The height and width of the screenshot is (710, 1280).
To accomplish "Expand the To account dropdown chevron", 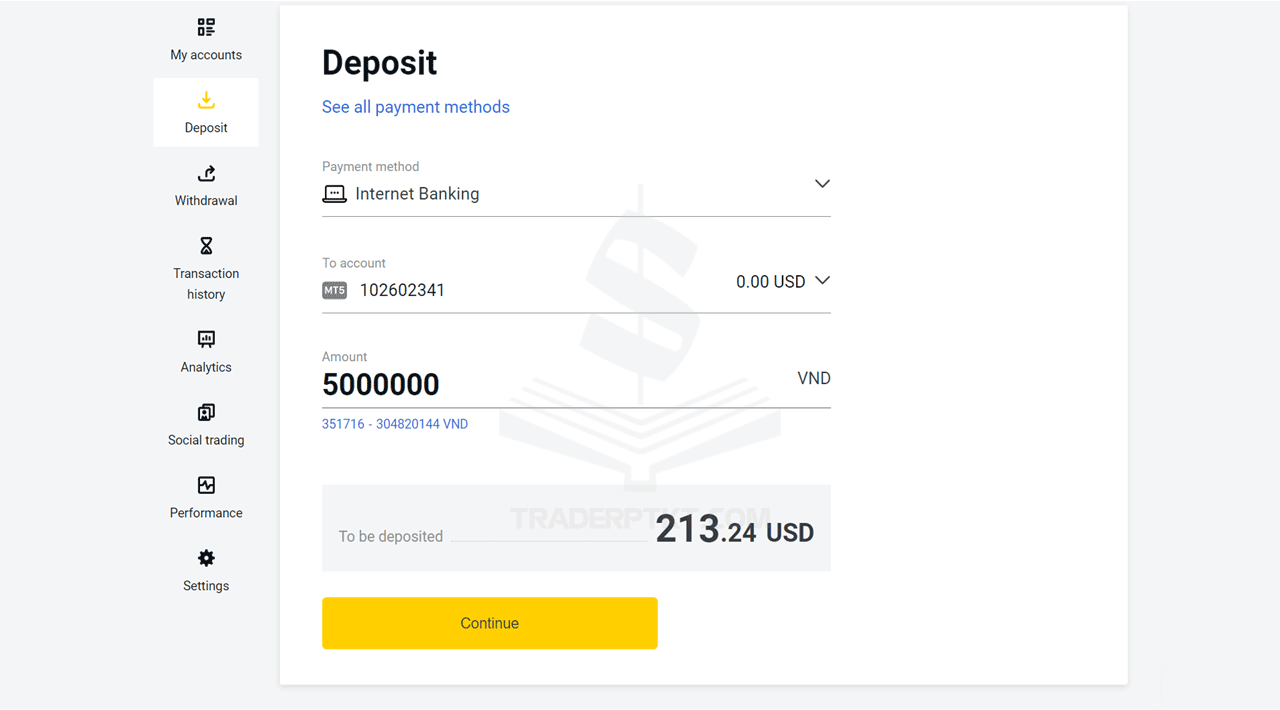I will 822,281.
